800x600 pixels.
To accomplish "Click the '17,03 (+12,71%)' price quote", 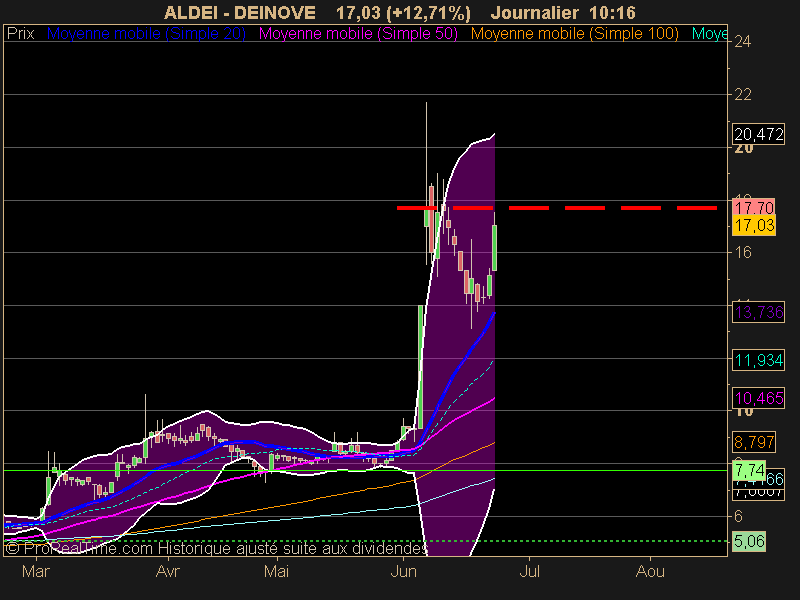I will coord(403,13).
